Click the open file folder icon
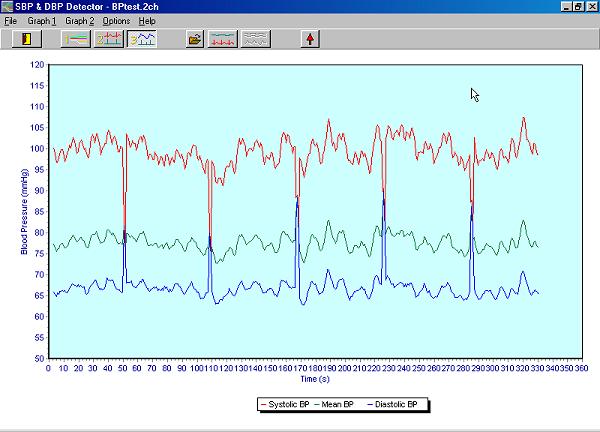Image resolution: width=600 pixels, height=432 pixels. click(x=195, y=39)
